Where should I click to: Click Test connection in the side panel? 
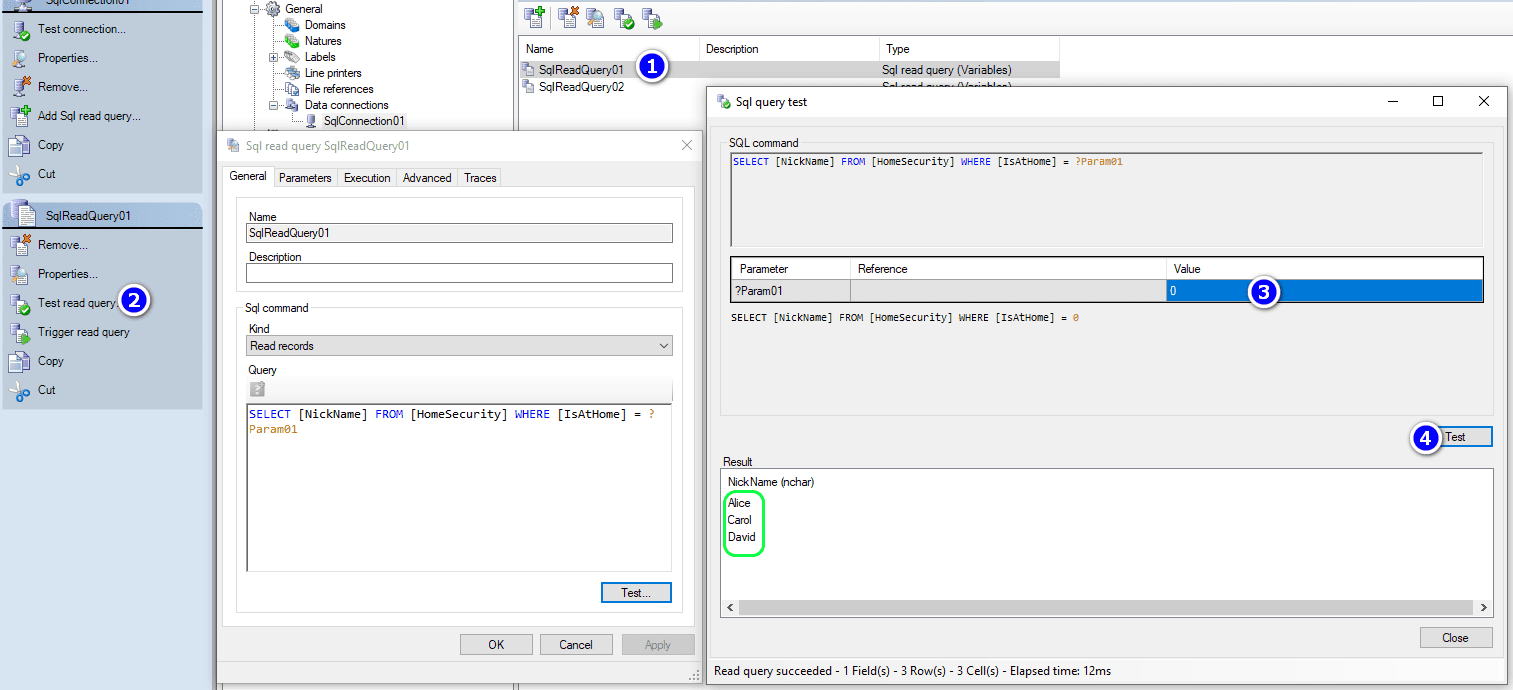(x=81, y=29)
